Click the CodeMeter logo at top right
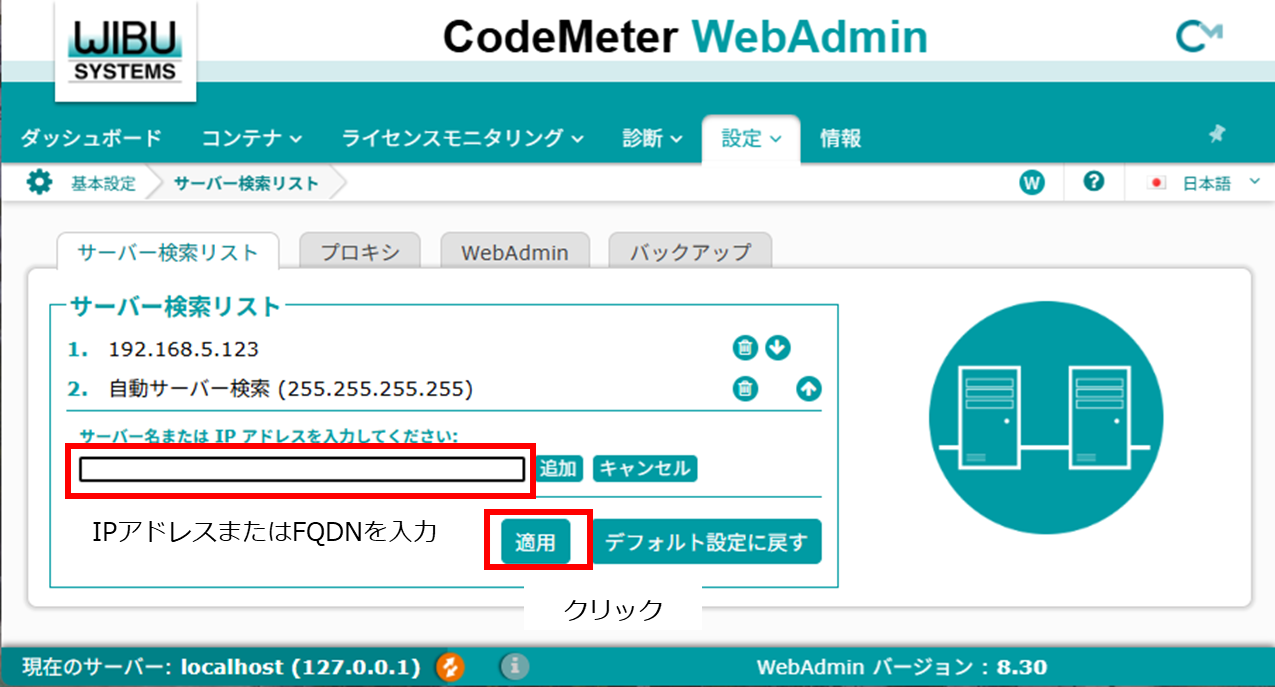Screen dimensions: 1275x687 point(1199,37)
